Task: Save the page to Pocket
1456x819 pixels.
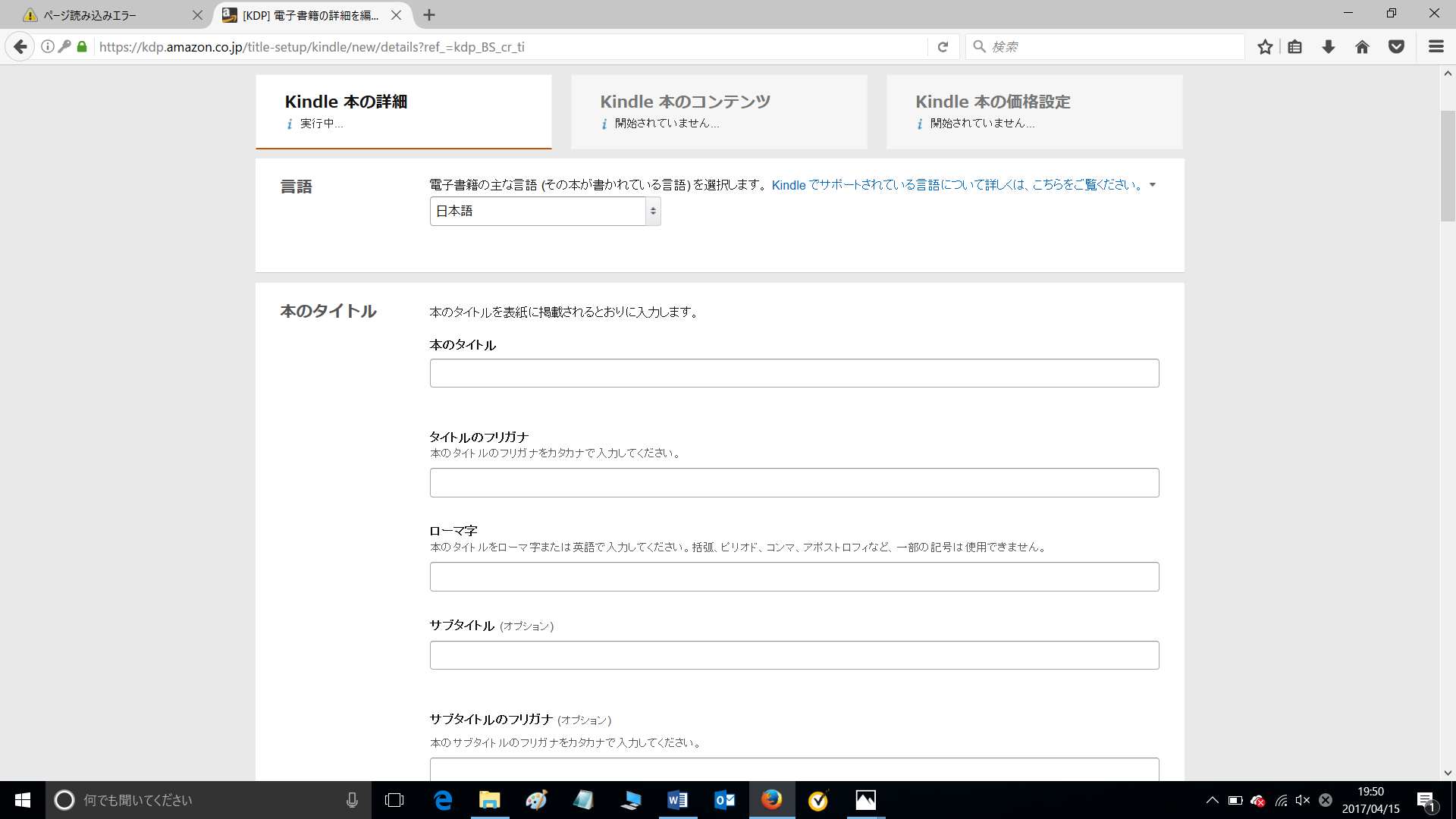Action: pyautogui.click(x=1397, y=46)
